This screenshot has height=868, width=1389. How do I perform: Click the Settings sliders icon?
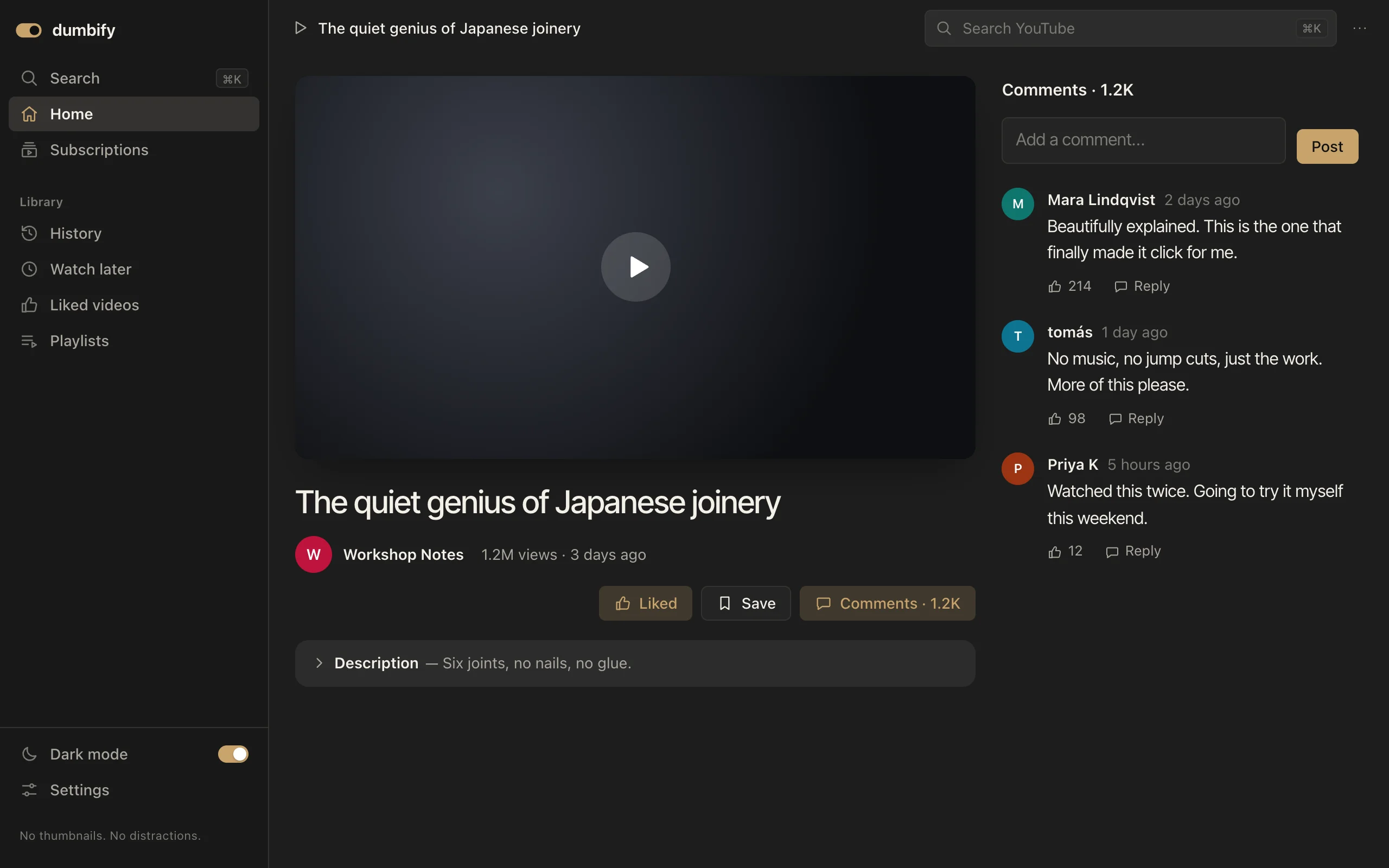coord(29,790)
